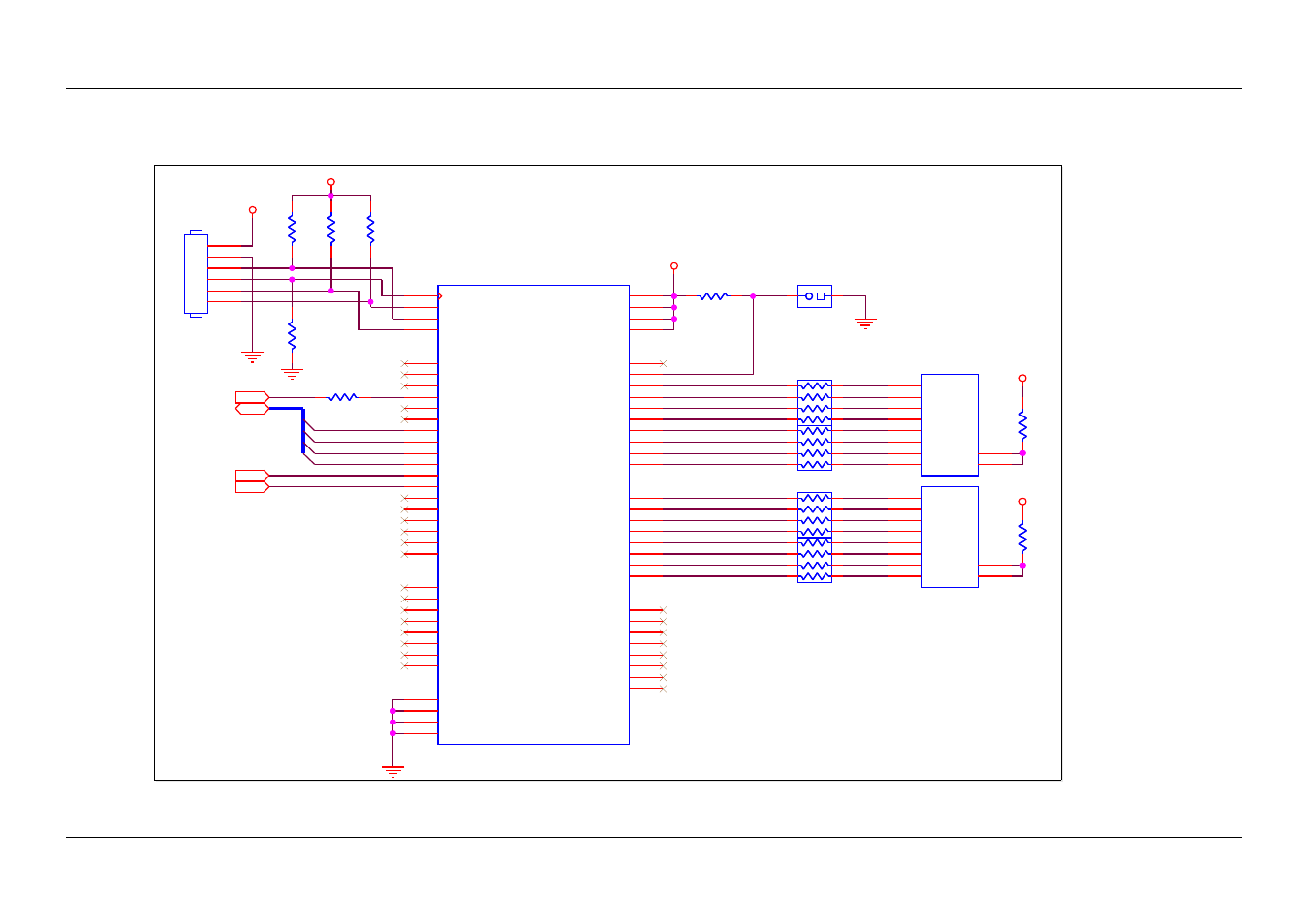The width and height of the screenshot is (1308, 924).
Task: Select leftmost of three top pull-up resistors
Action: click(x=292, y=230)
